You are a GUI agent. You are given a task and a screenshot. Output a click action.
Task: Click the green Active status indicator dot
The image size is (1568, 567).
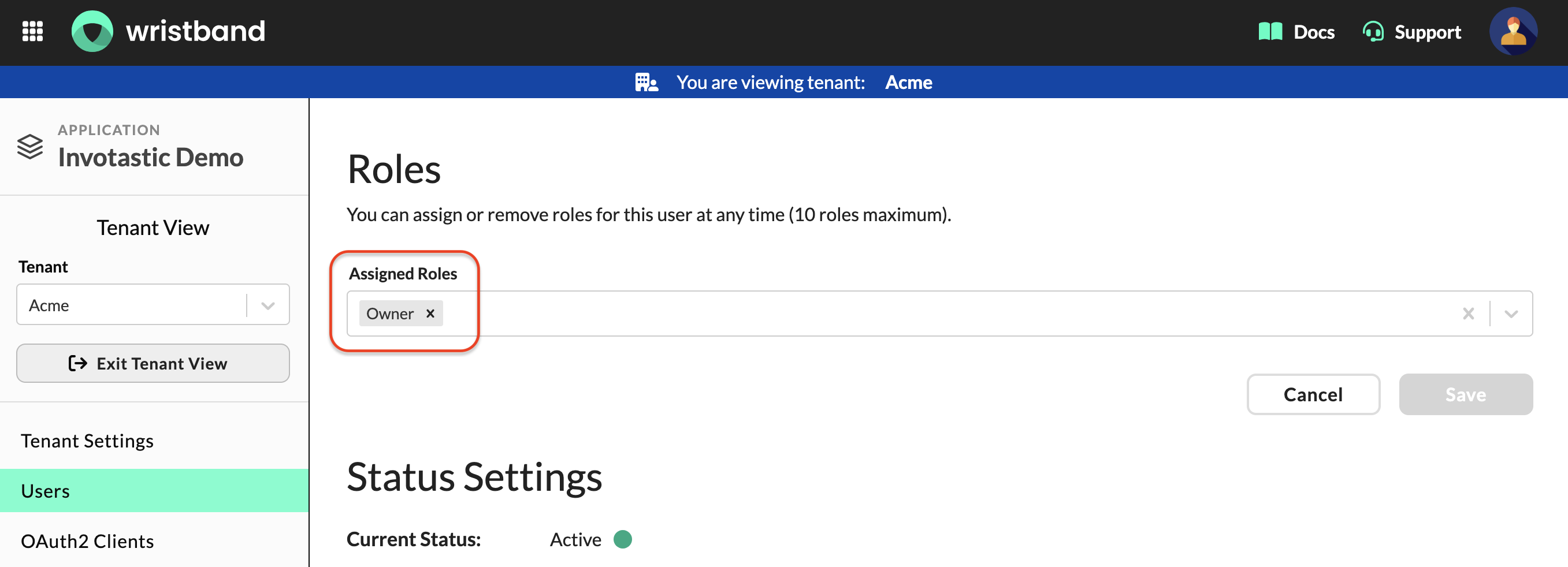pyautogui.click(x=622, y=539)
